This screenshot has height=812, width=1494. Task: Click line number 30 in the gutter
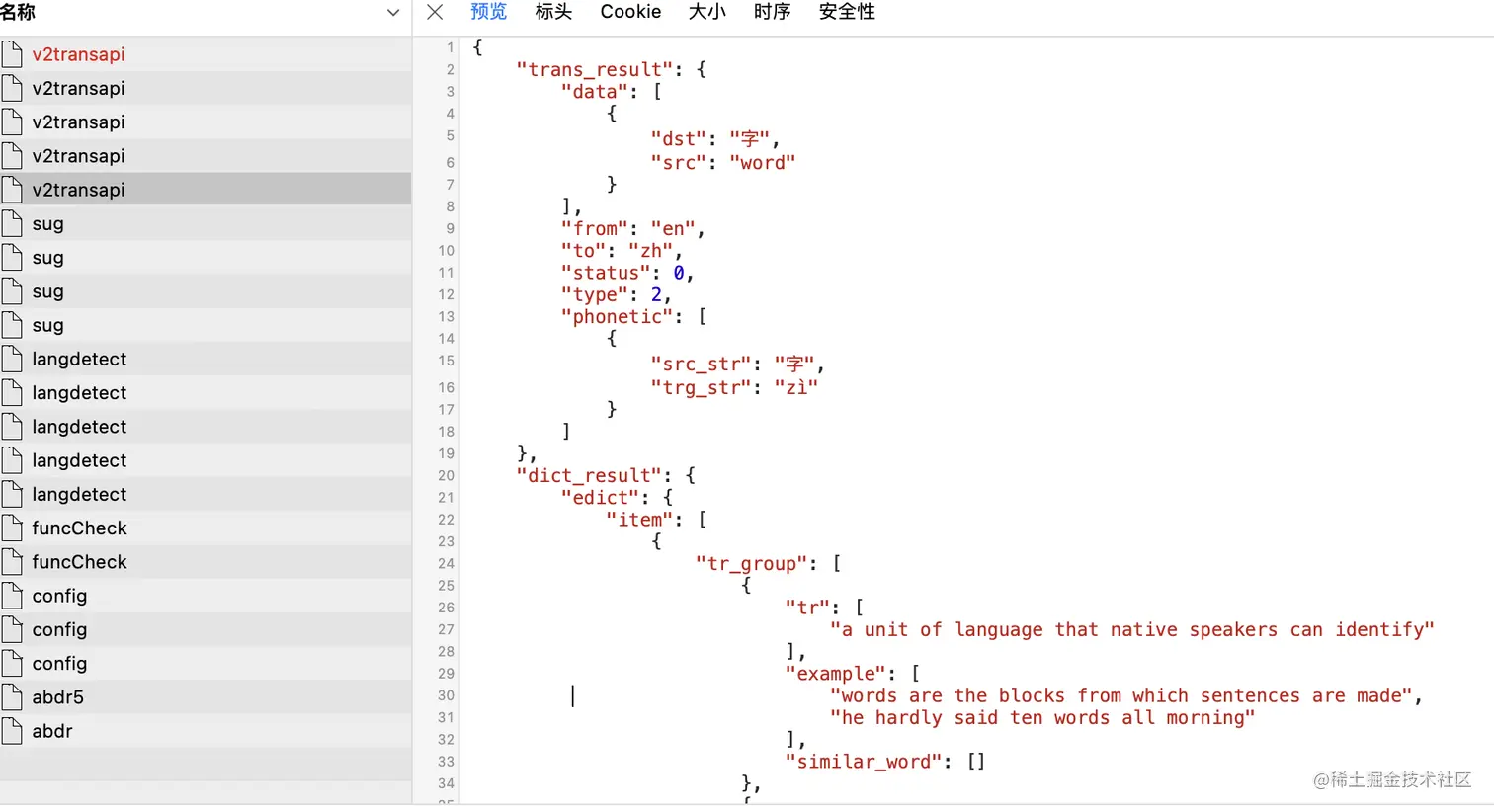tap(445, 695)
